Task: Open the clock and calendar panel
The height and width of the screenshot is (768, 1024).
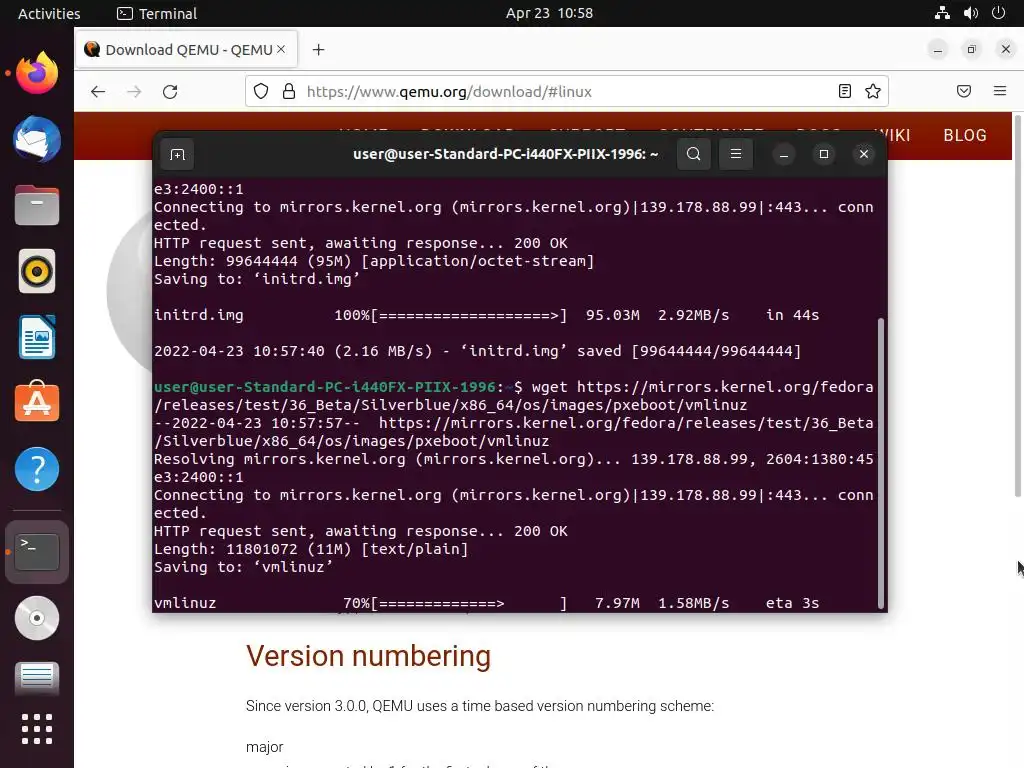Action: [x=549, y=13]
